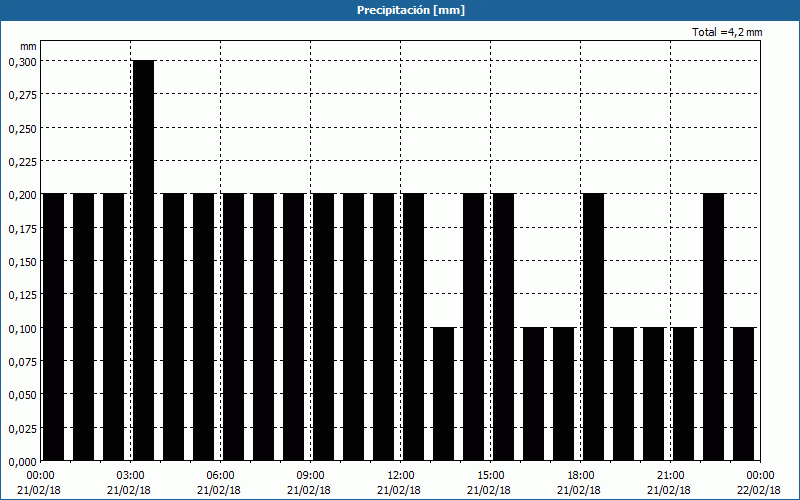Click the 15:00 21/02/18 x-axis label

pos(490,483)
